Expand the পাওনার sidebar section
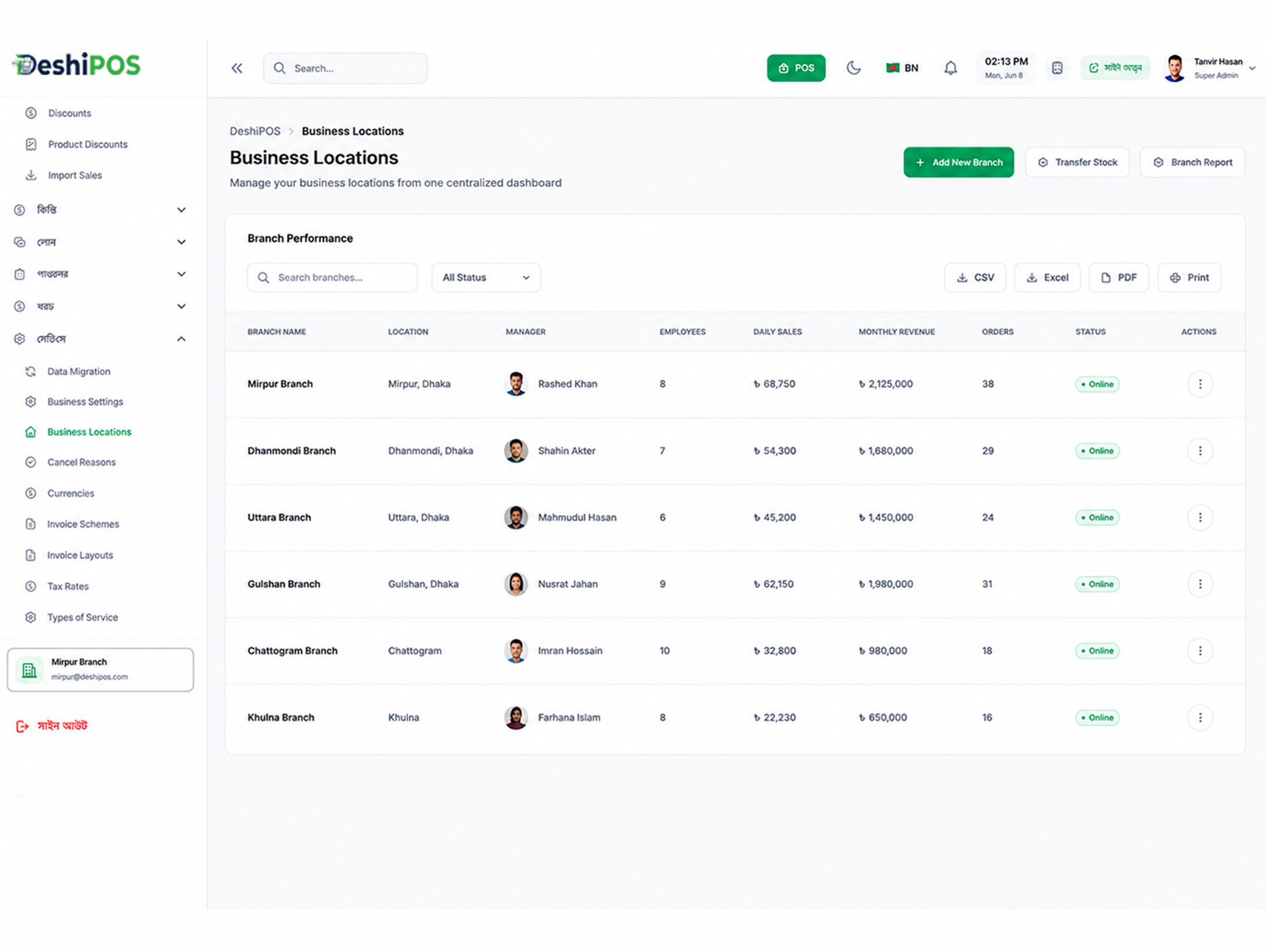This screenshot has width=1266, height=952. pyautogui.click(x=100, y=274)
